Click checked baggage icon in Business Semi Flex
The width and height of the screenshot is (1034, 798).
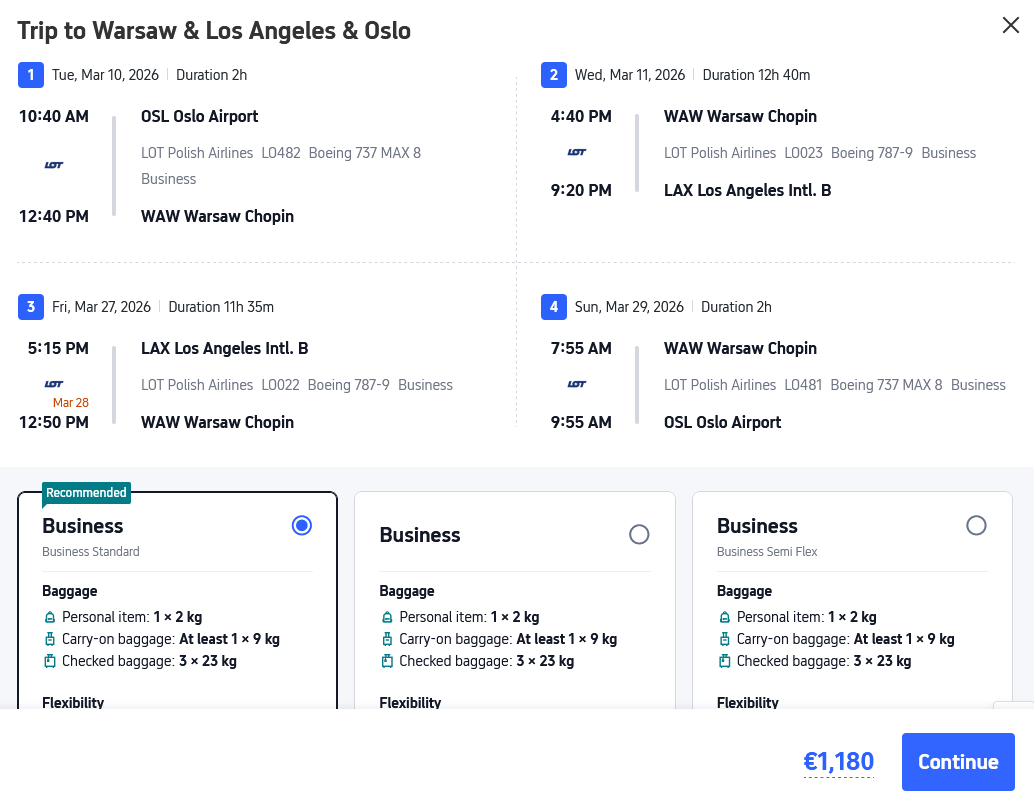pyautogui.click(x=725, y=661)
